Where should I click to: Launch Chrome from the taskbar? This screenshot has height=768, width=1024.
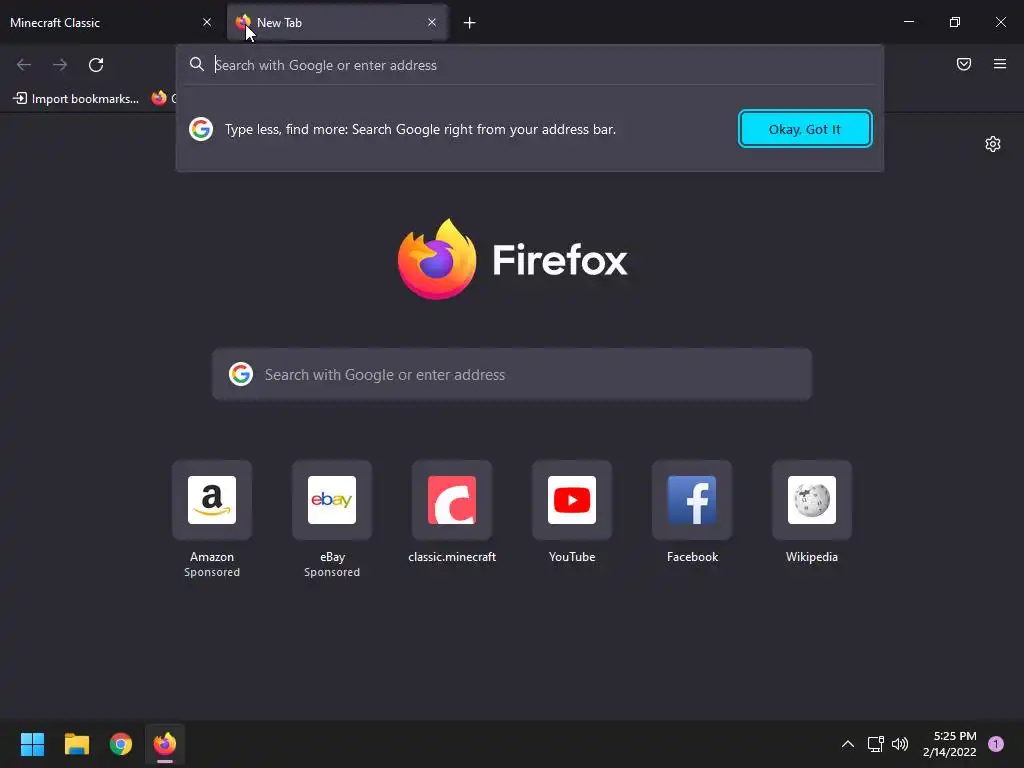[121, 744]
